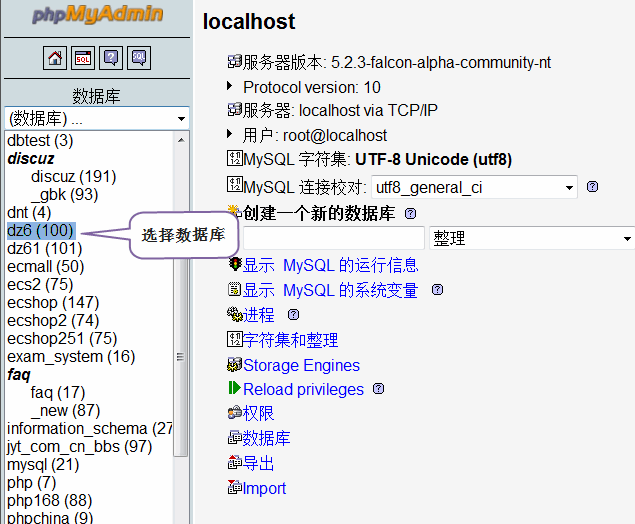Go to phpMyAdmin home icon
This screenshot has width=635, height=524.
[x=55, y=58]
